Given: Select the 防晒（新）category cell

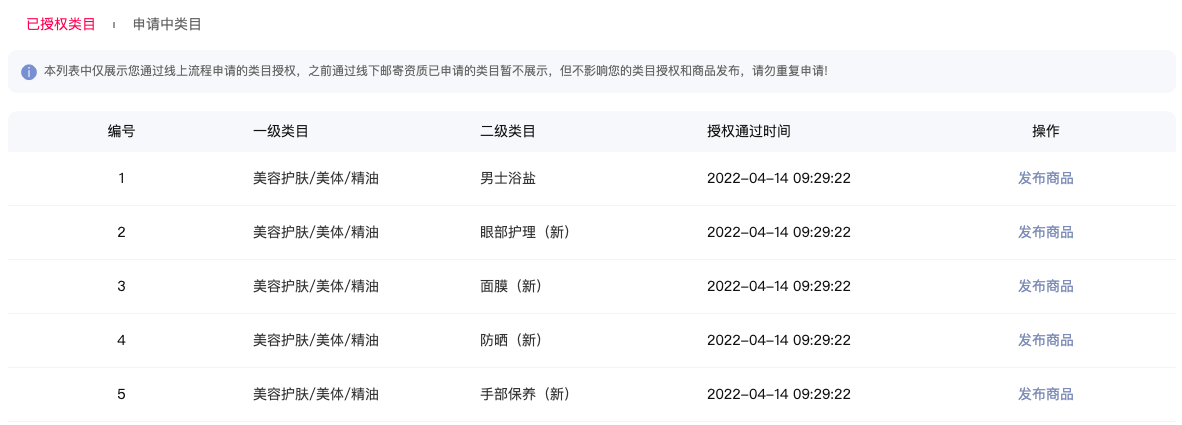Looking at the screenshot, I should [511, 341].
